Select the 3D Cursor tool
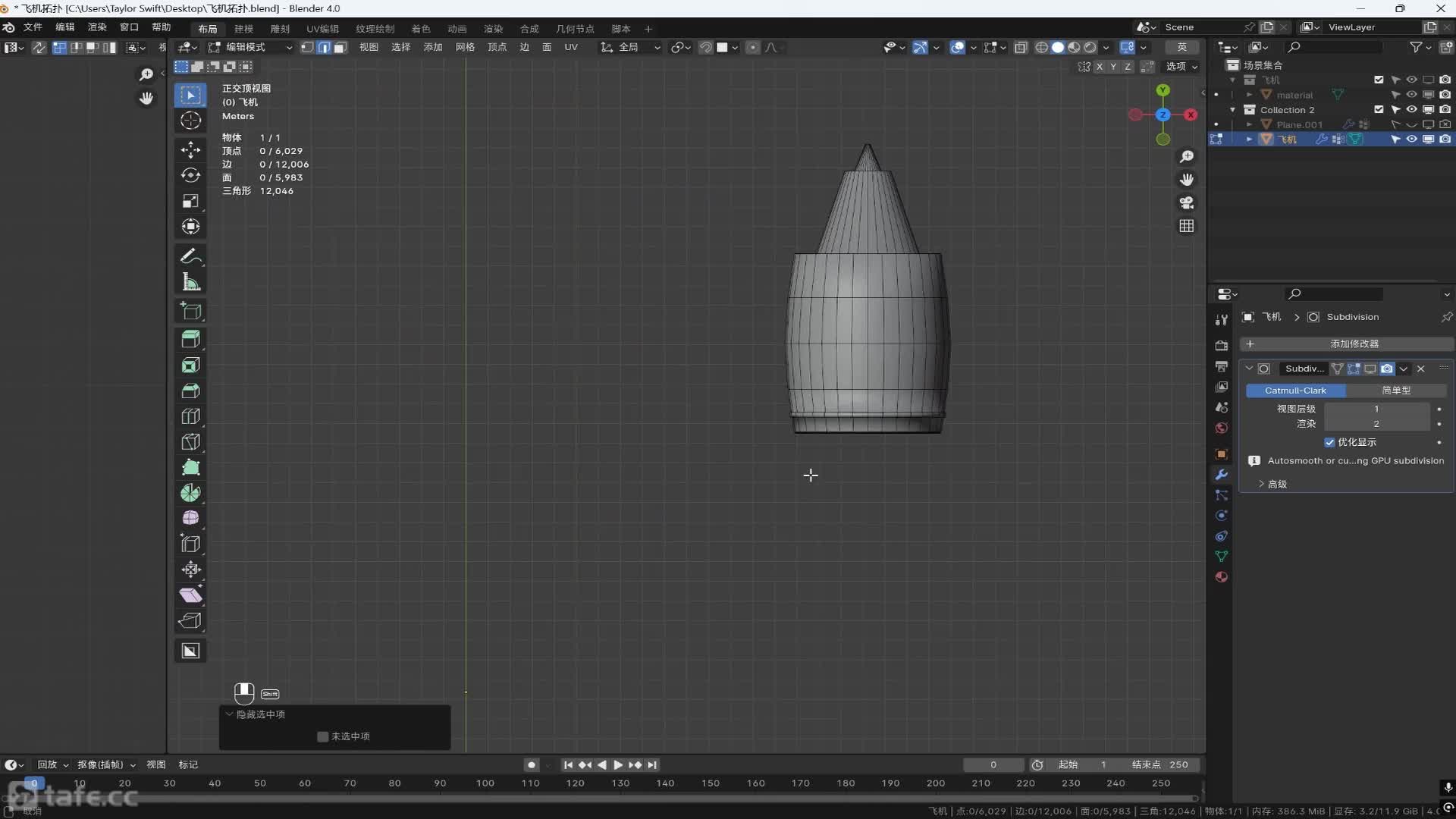Image resolution: width=1456 pixels, height=819 pixels. [190, 121]
